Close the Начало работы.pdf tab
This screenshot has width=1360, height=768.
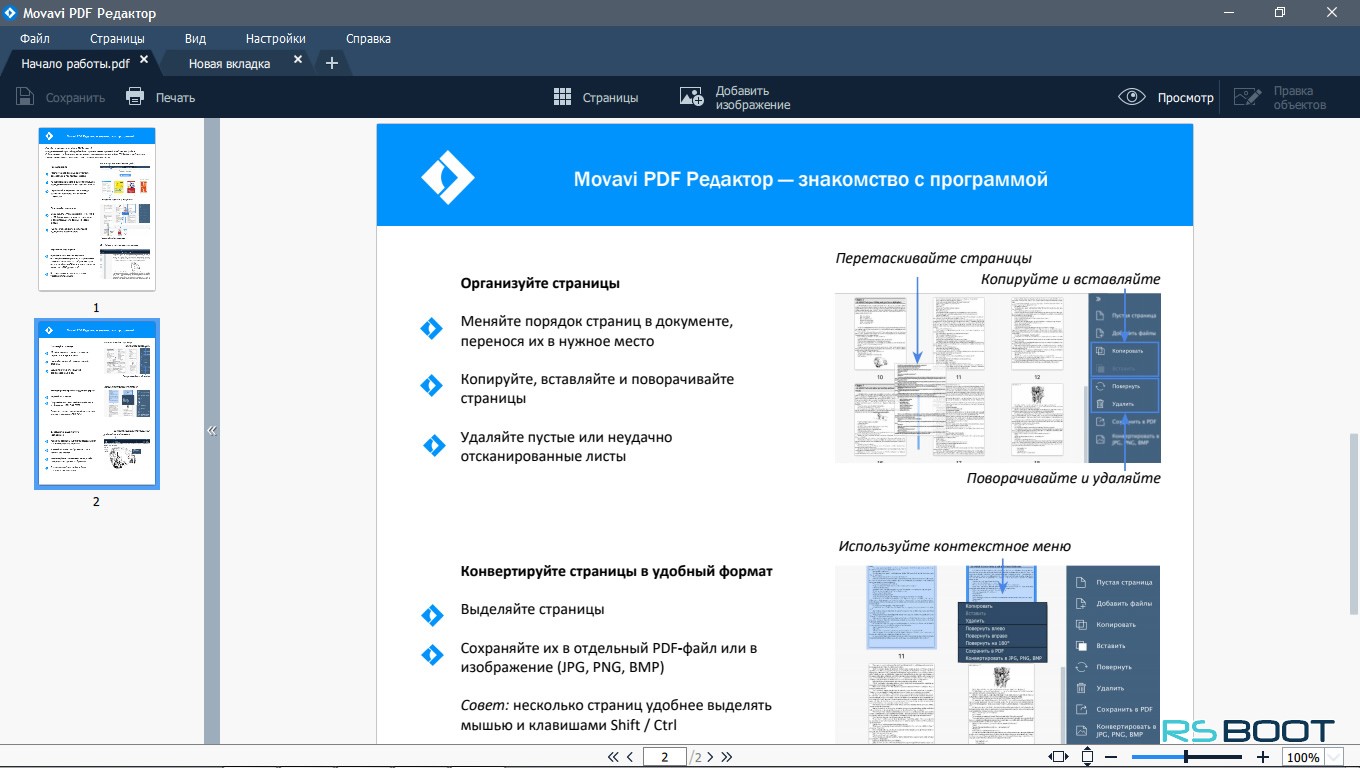(144, 61)
